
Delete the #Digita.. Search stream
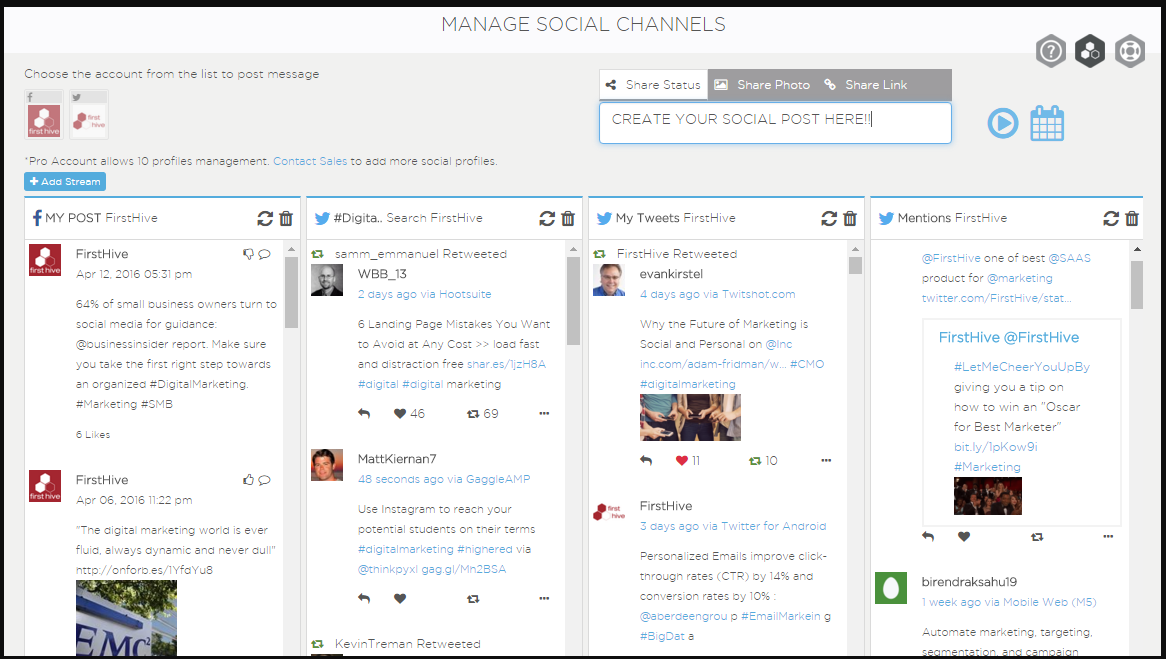pos(568,218)
